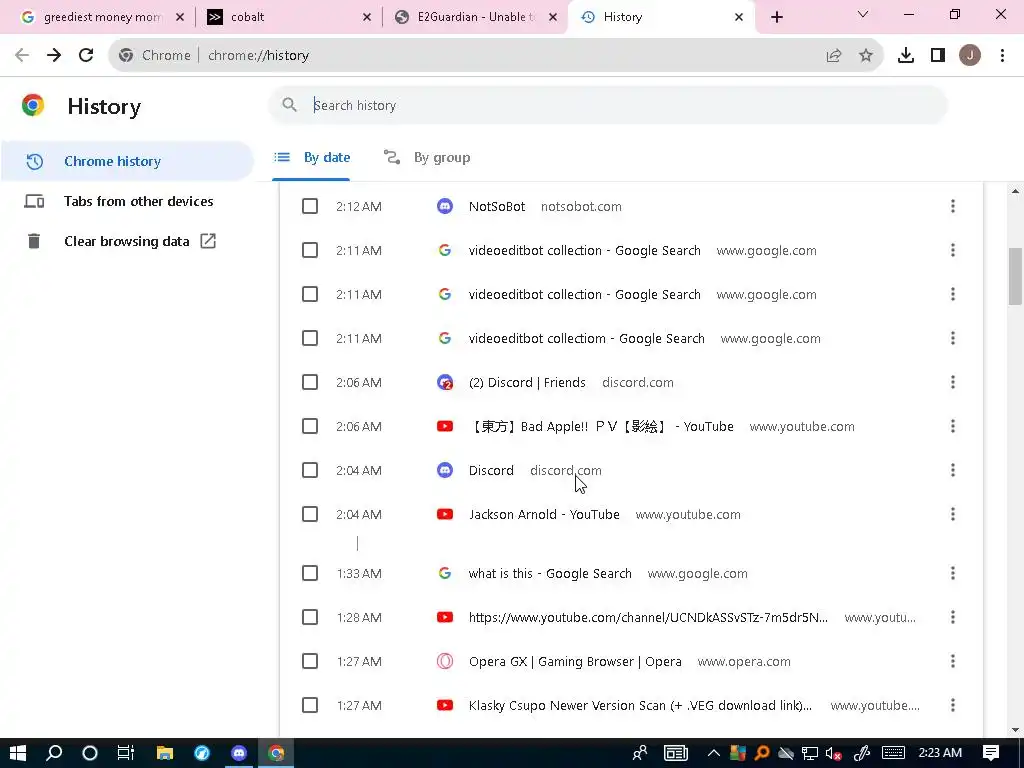Check the Jackson Arnold entry checkbox
This screenshot has width=1024, height=768.
310,514
